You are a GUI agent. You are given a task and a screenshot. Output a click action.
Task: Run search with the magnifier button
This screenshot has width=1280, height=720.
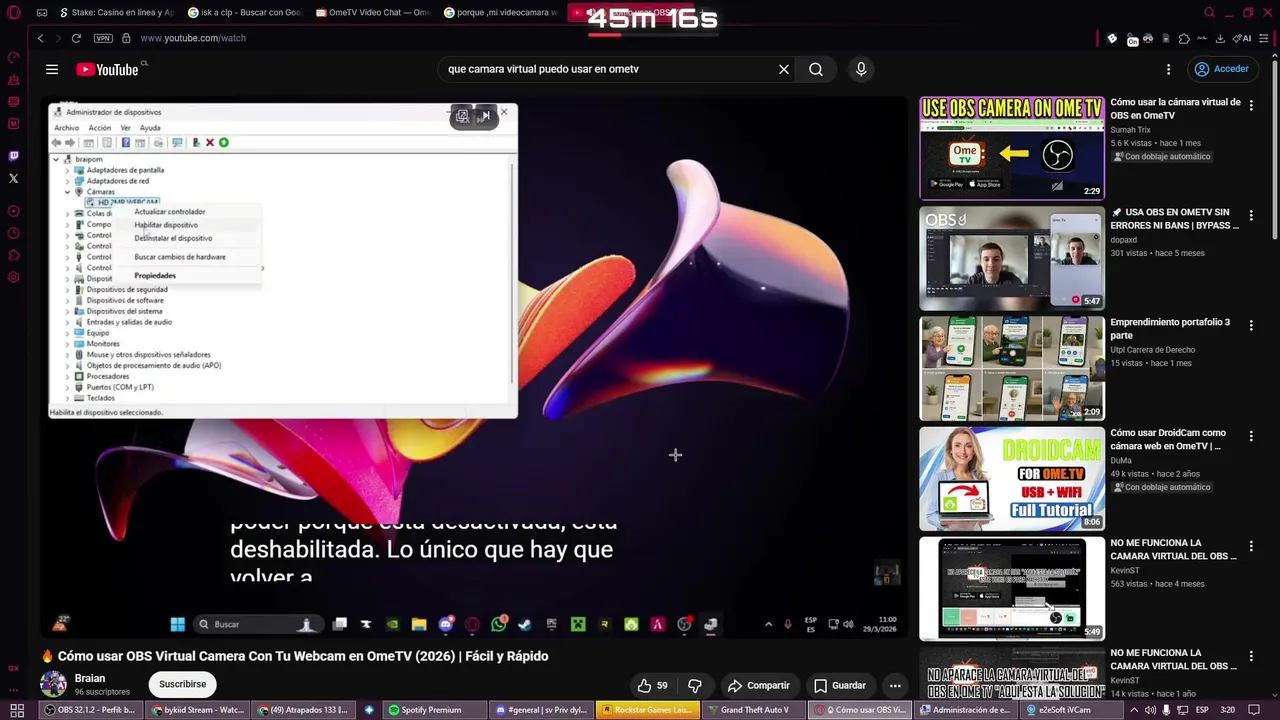tap(816, 69)
